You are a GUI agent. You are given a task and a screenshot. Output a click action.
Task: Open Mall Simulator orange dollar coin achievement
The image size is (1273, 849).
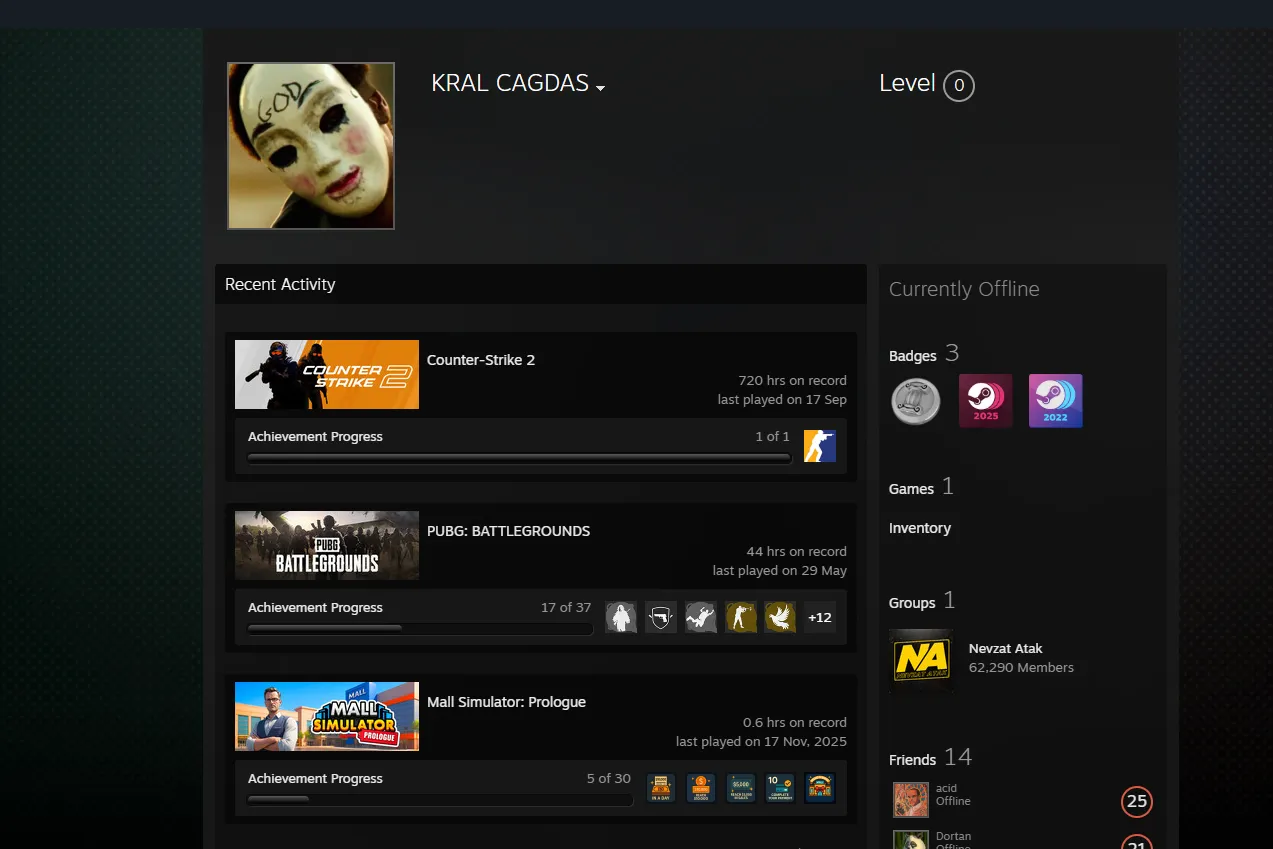(701, 788)
